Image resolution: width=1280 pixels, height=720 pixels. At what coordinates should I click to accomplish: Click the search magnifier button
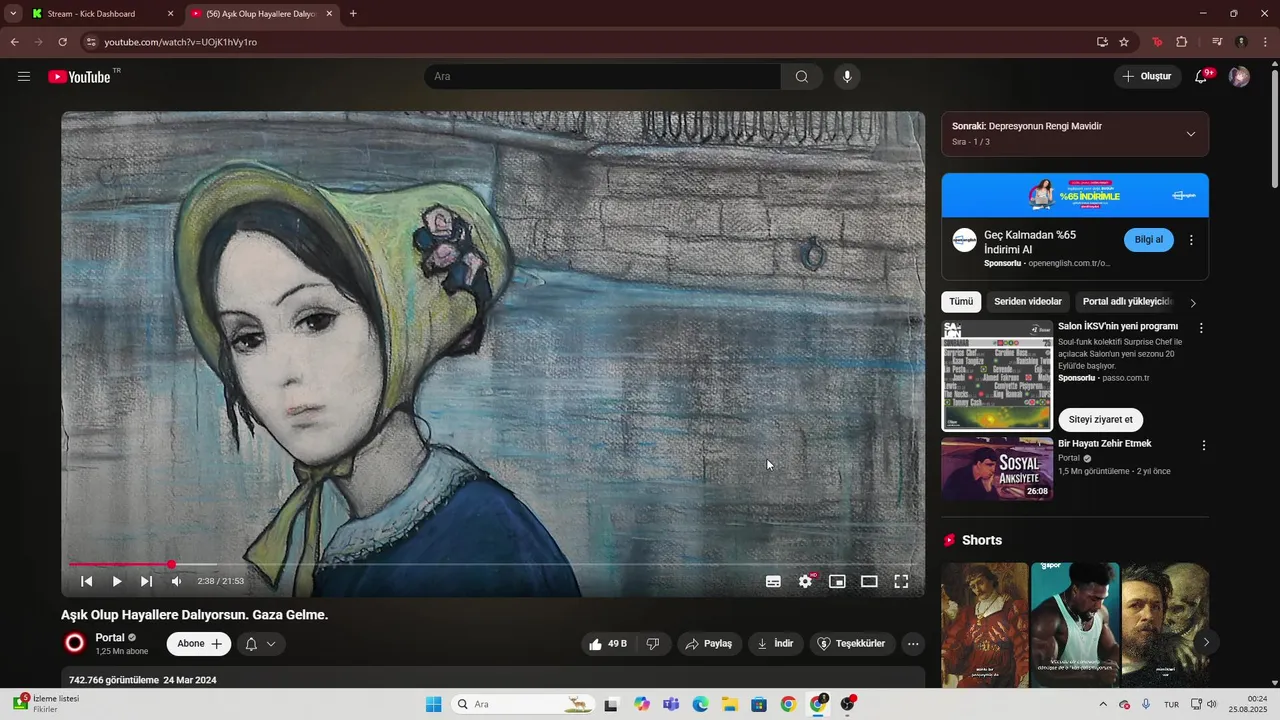pos(802,76)
